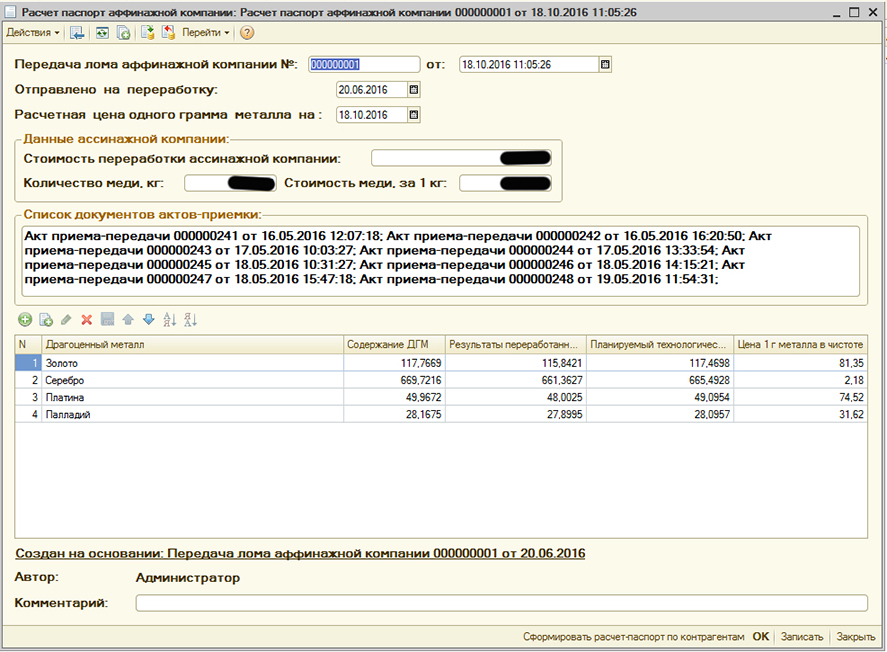Image resolution: width=887 pixels, height=652 pixels.
Task: Select the Золото row in the table
Action: point(190,363)
